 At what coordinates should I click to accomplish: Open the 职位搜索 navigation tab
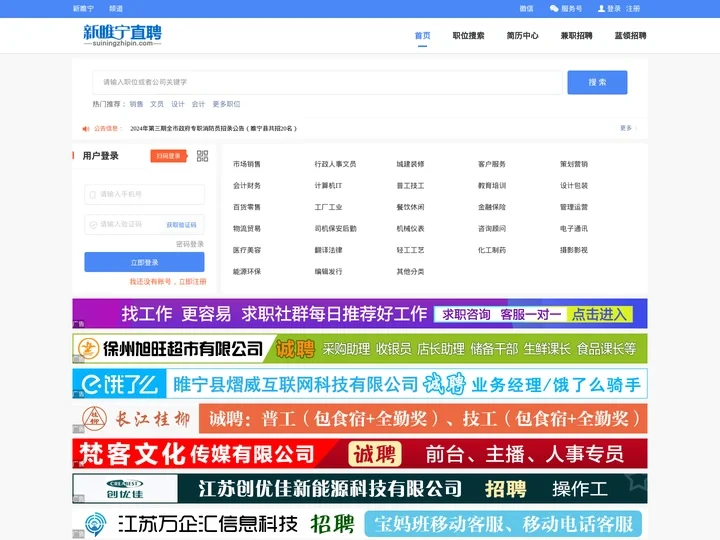pos(468,35)
